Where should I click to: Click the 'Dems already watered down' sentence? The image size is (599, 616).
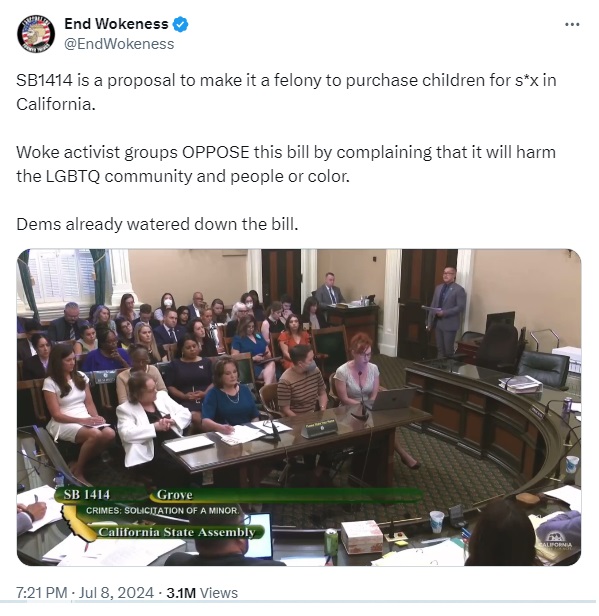click(157, 224)
